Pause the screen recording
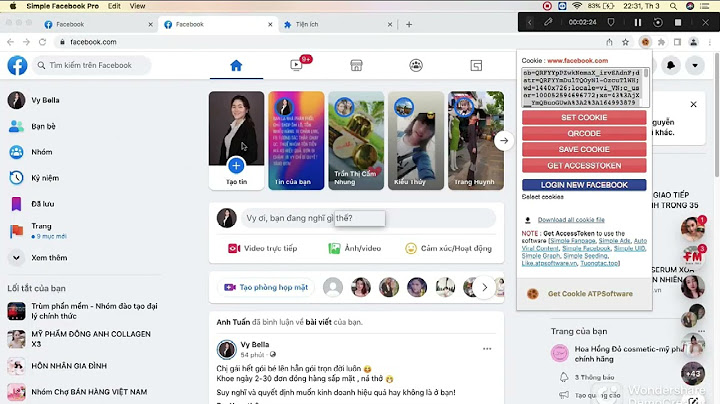This screenshot has height=404, width=720. 638,22
